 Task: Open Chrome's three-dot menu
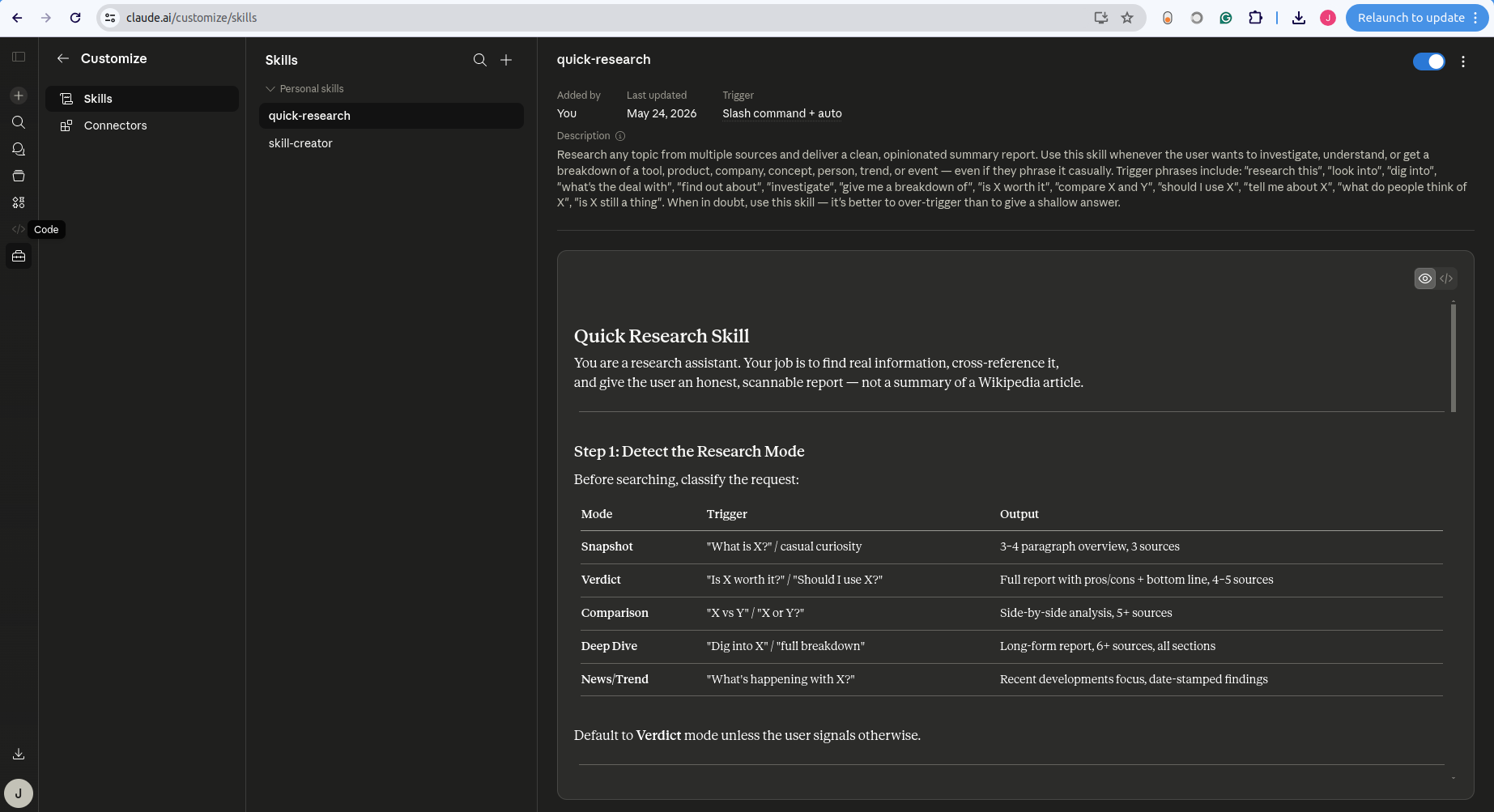1475,18
